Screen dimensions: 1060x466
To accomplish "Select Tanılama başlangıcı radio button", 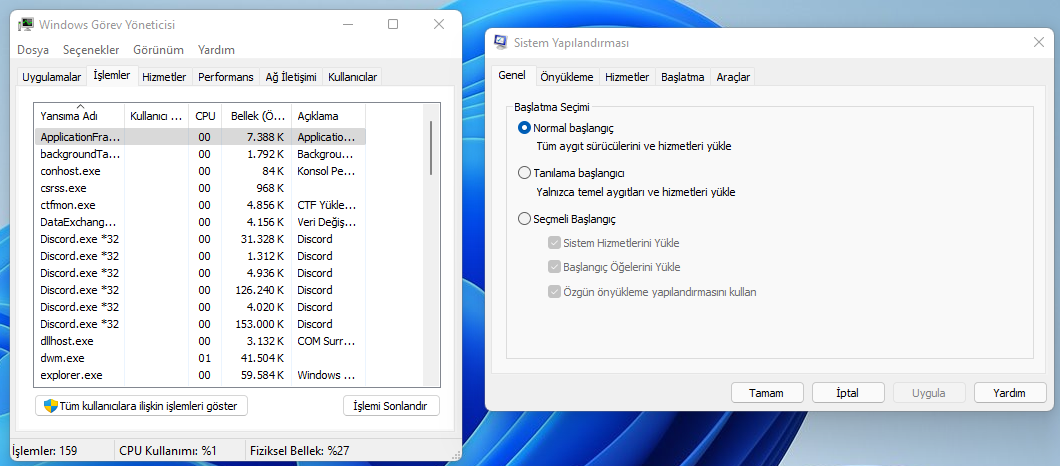I will [524, 173].
